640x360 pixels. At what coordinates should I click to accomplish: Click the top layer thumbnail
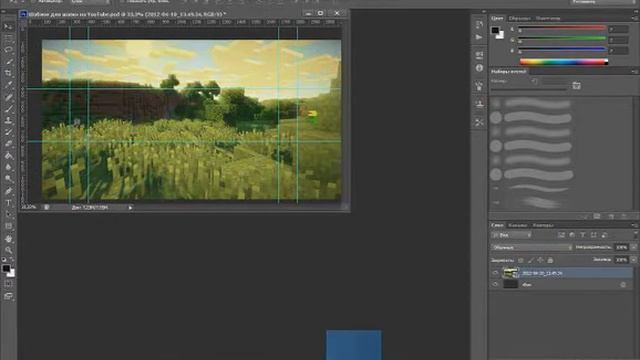click(510, 273)
